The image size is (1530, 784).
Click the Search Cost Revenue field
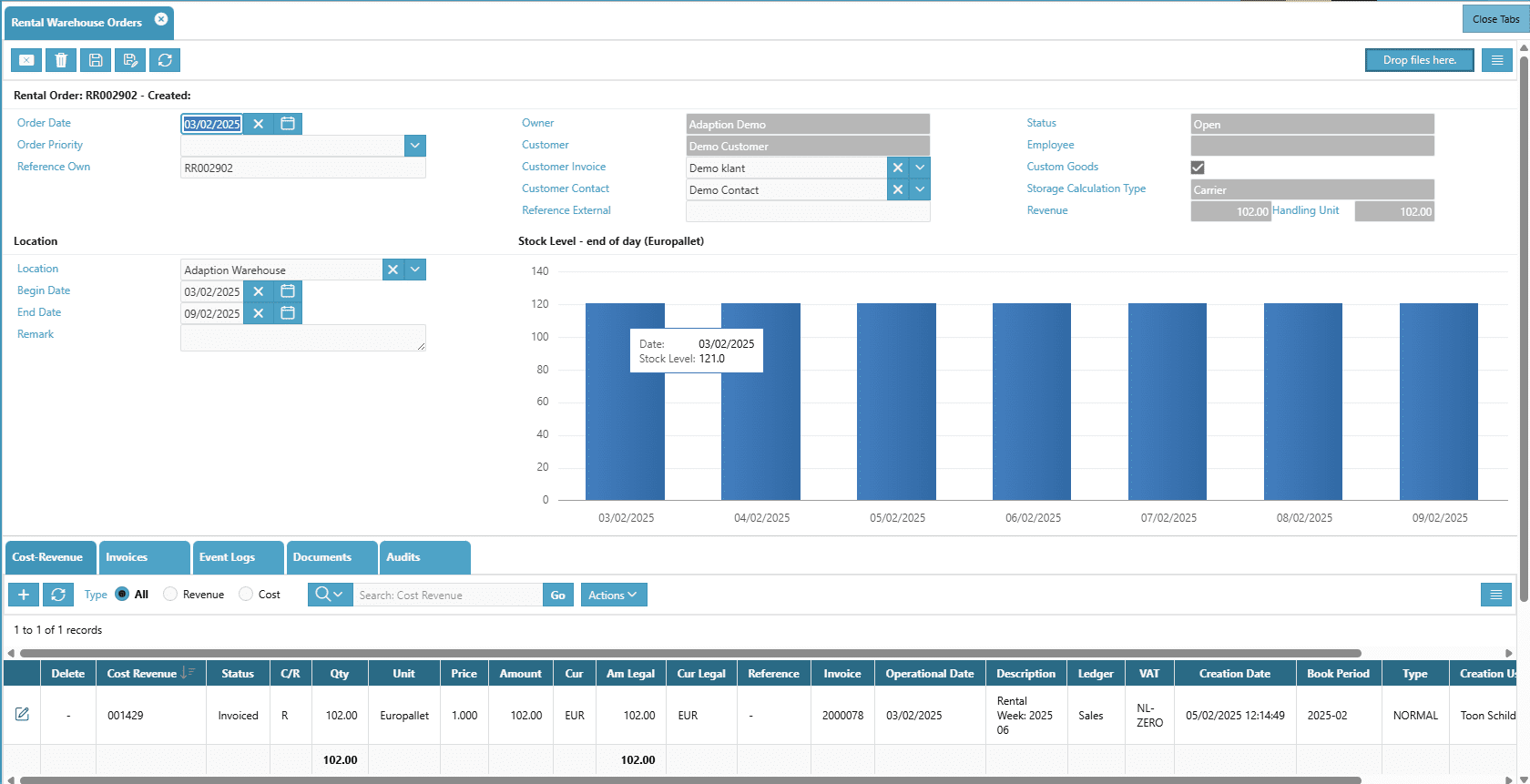tap(447, 595)
